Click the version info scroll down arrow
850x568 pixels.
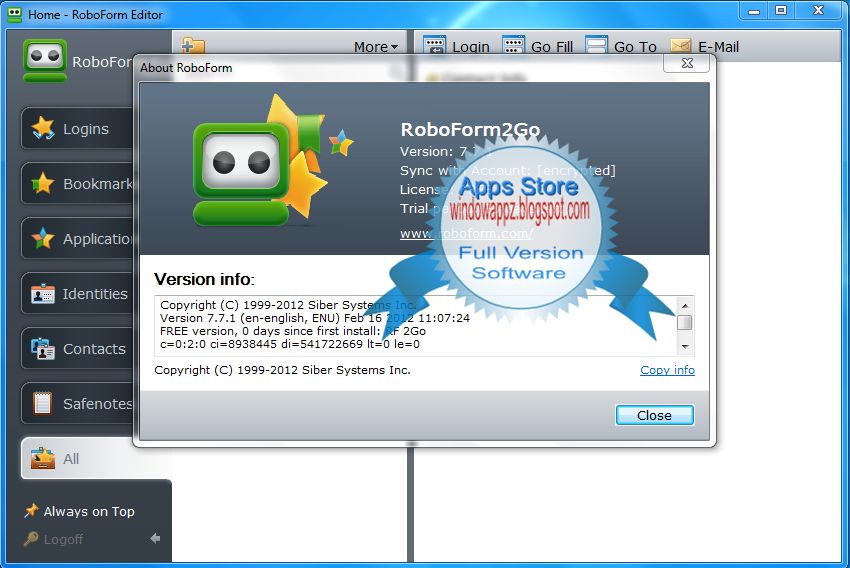pos(685,346)
